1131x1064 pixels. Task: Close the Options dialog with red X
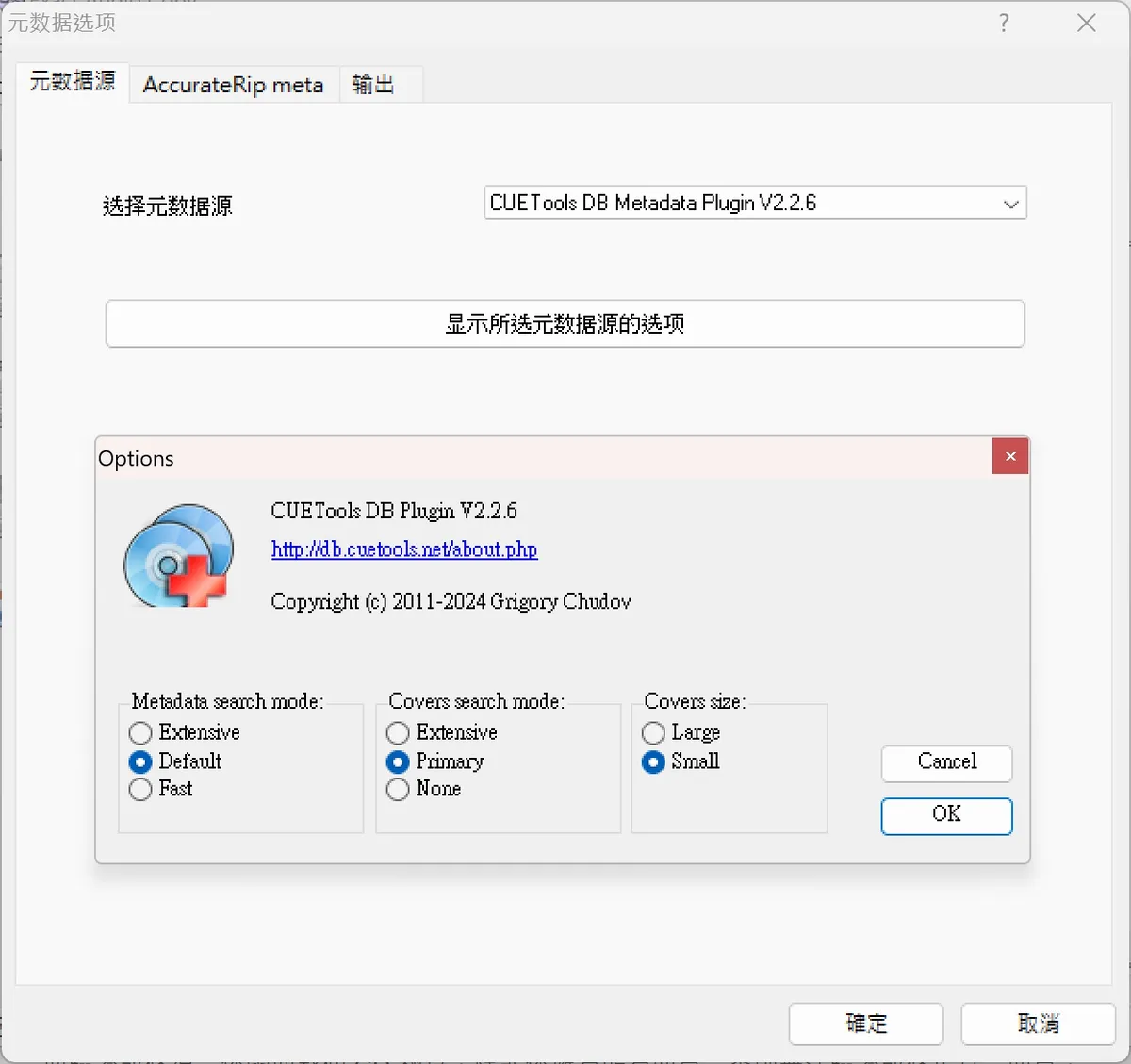point(1010,456)
